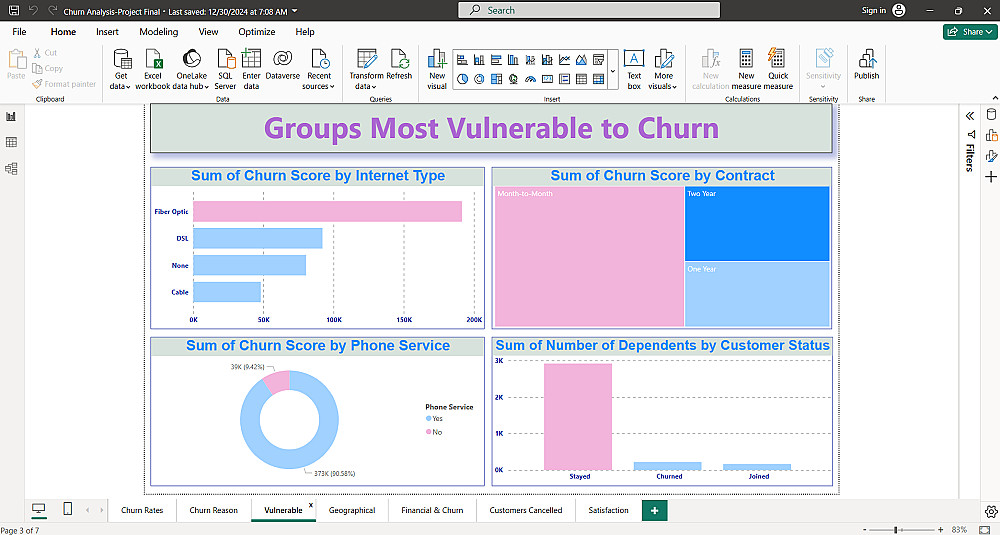Go to the Satisfaction page
1000x535 pixels.
[608, 510]
